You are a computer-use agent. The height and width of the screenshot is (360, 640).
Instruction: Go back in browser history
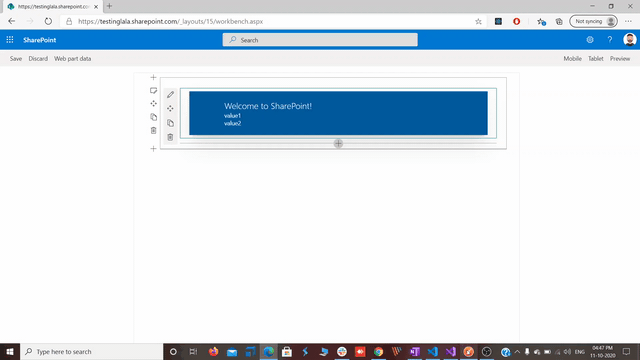11,21
